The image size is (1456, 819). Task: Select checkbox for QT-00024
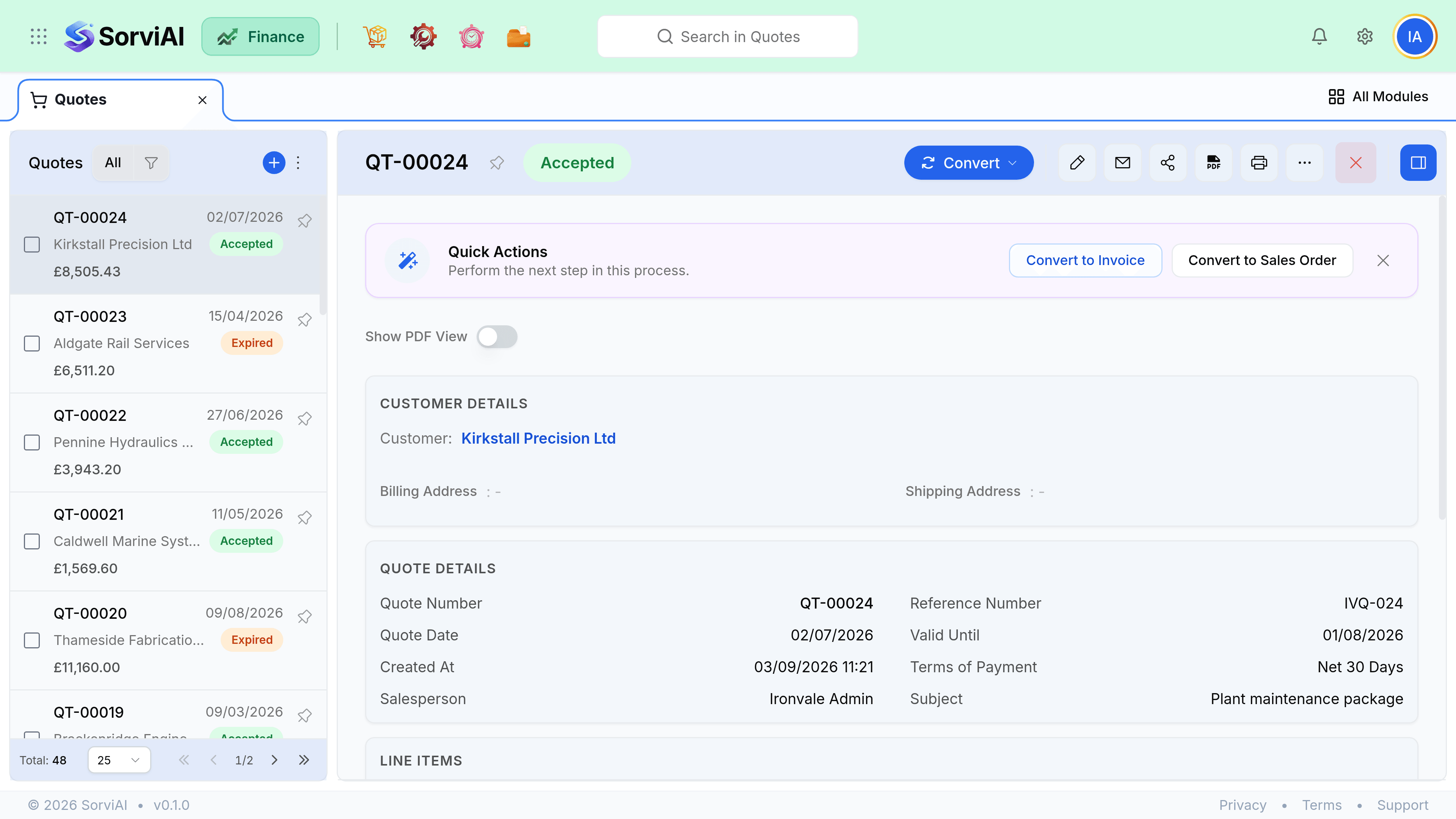click(x=31, y=245)
